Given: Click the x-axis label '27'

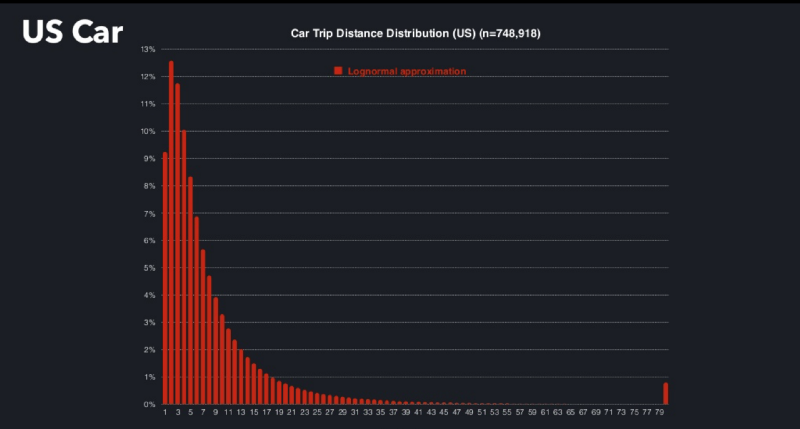Looking at the screenshot, I should [x=330, y=412].
